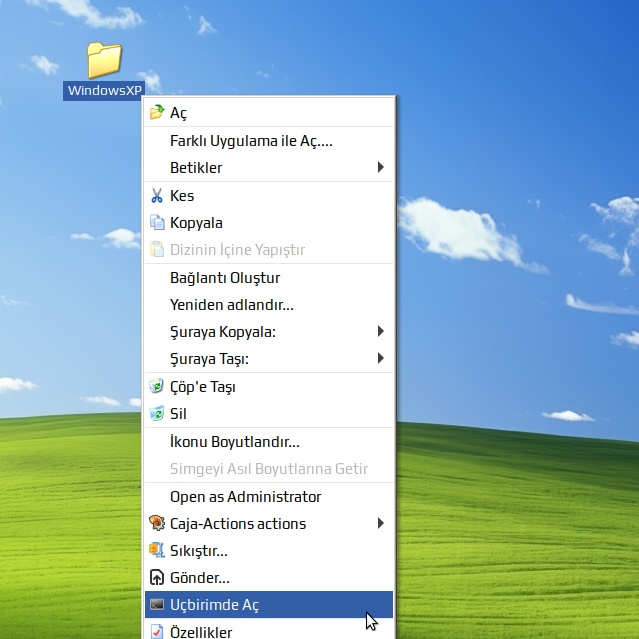Expand the Caja-Actions actions submenu arrow
639x639 pixels.
(x=381, y=523)
